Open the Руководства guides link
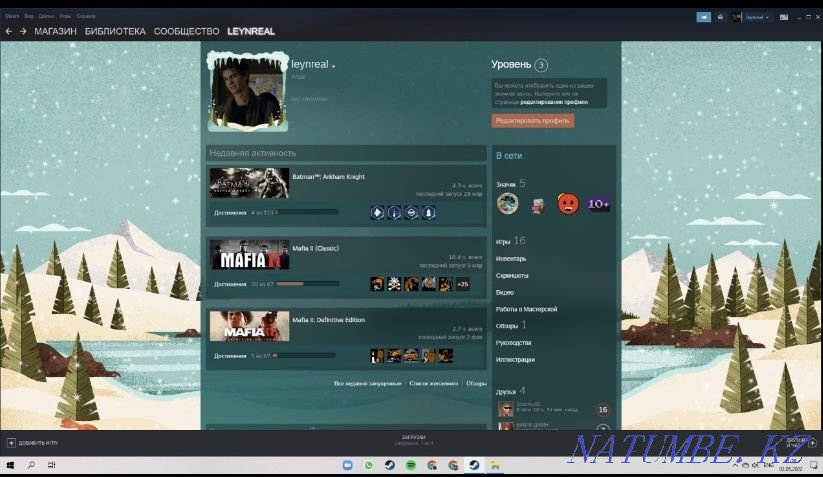The height and width of the screenshot is (477, 823). click(x=513, y=343)
